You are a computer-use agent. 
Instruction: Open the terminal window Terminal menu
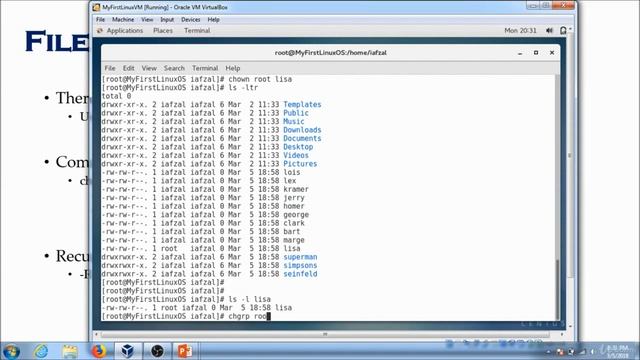(x=205, y=68)
